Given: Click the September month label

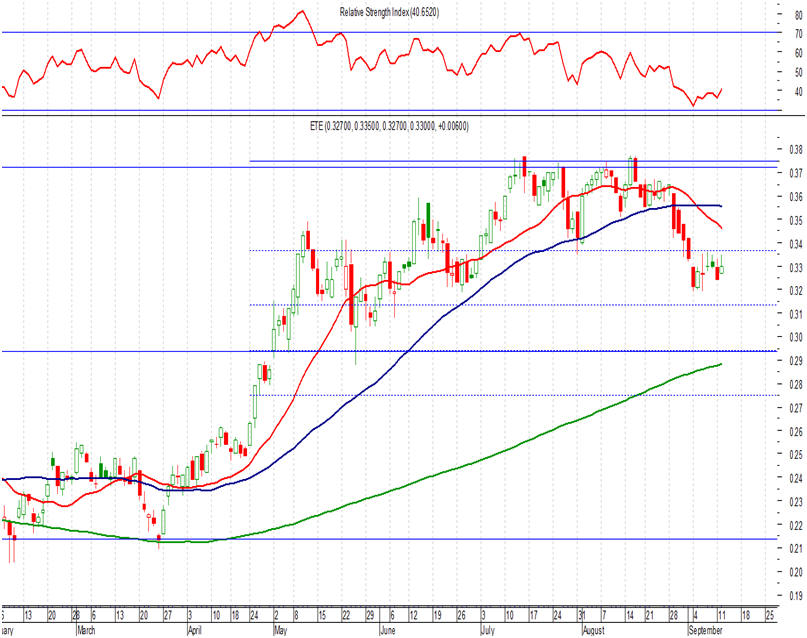Looking at the screenshot, I should pyautogui.click(x=706, y=630).
